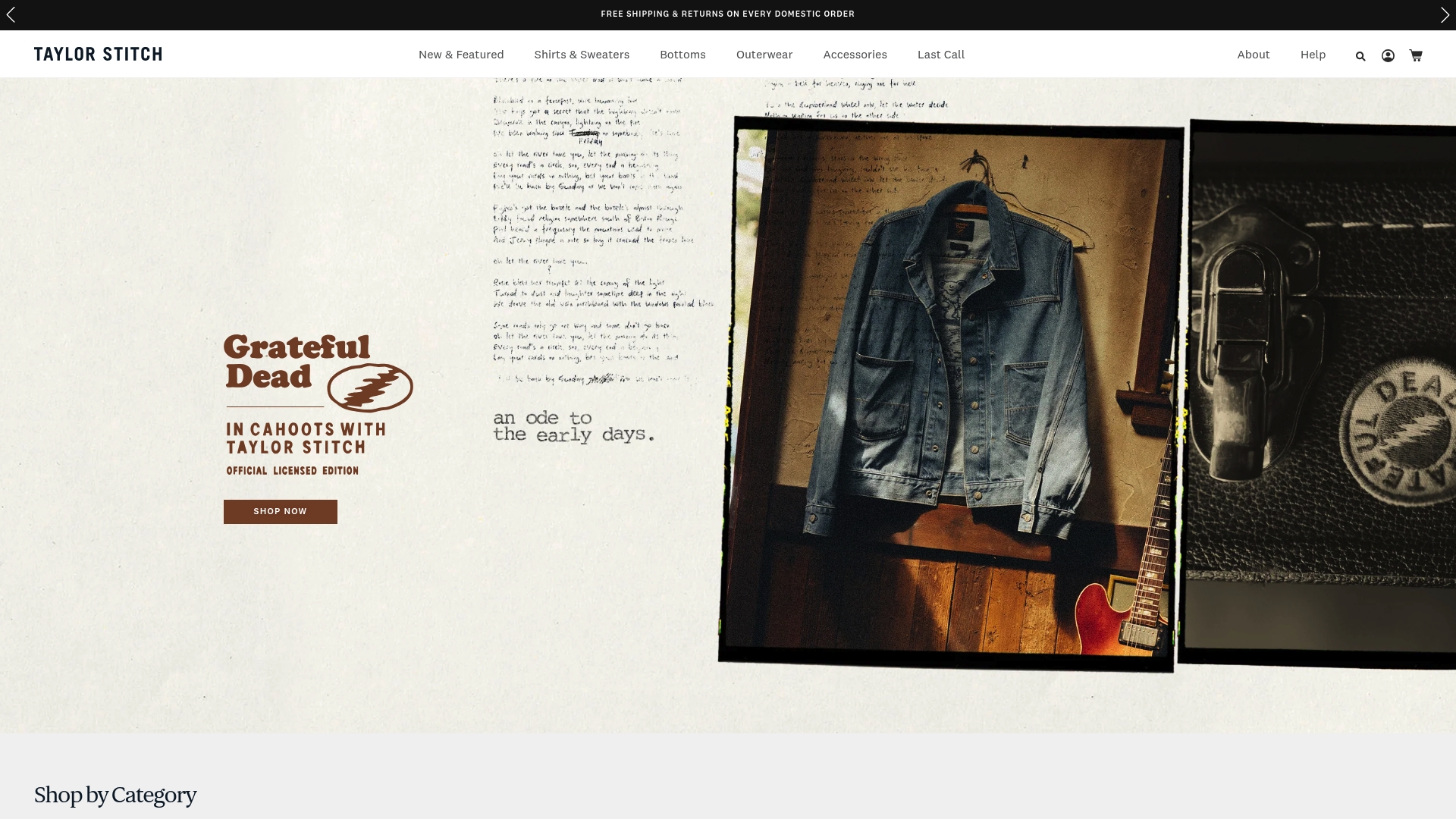Open the Bottoms menu
The width and height of the screenshot is (1456, 819).
[682, 55]
